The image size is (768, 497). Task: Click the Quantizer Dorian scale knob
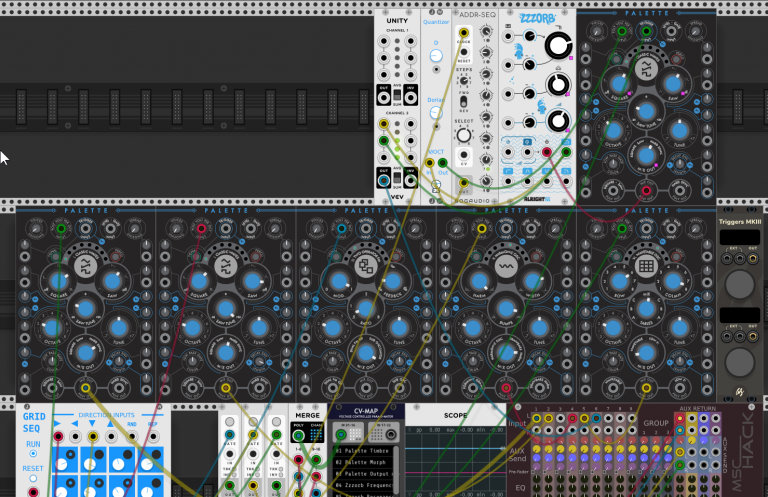[x=436, y=113]
